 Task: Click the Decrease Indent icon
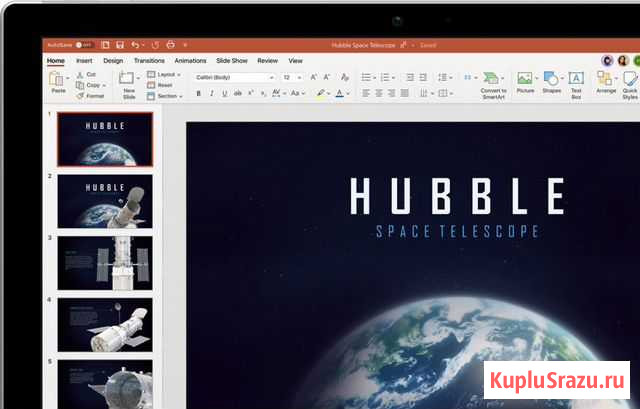410,77
